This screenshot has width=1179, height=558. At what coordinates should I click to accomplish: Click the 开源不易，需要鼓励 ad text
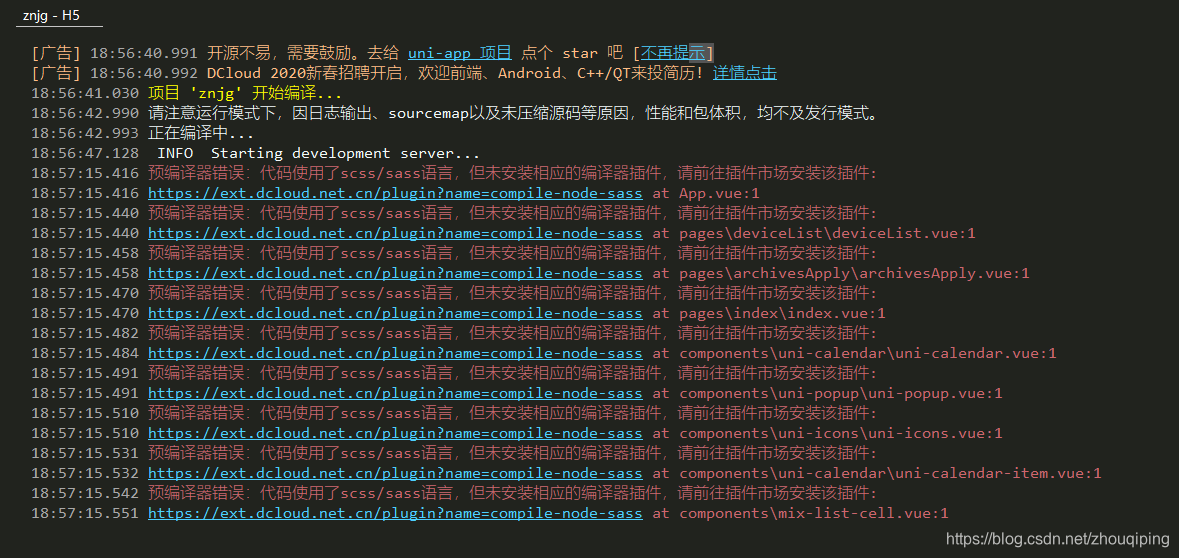[x=304, y=53]
